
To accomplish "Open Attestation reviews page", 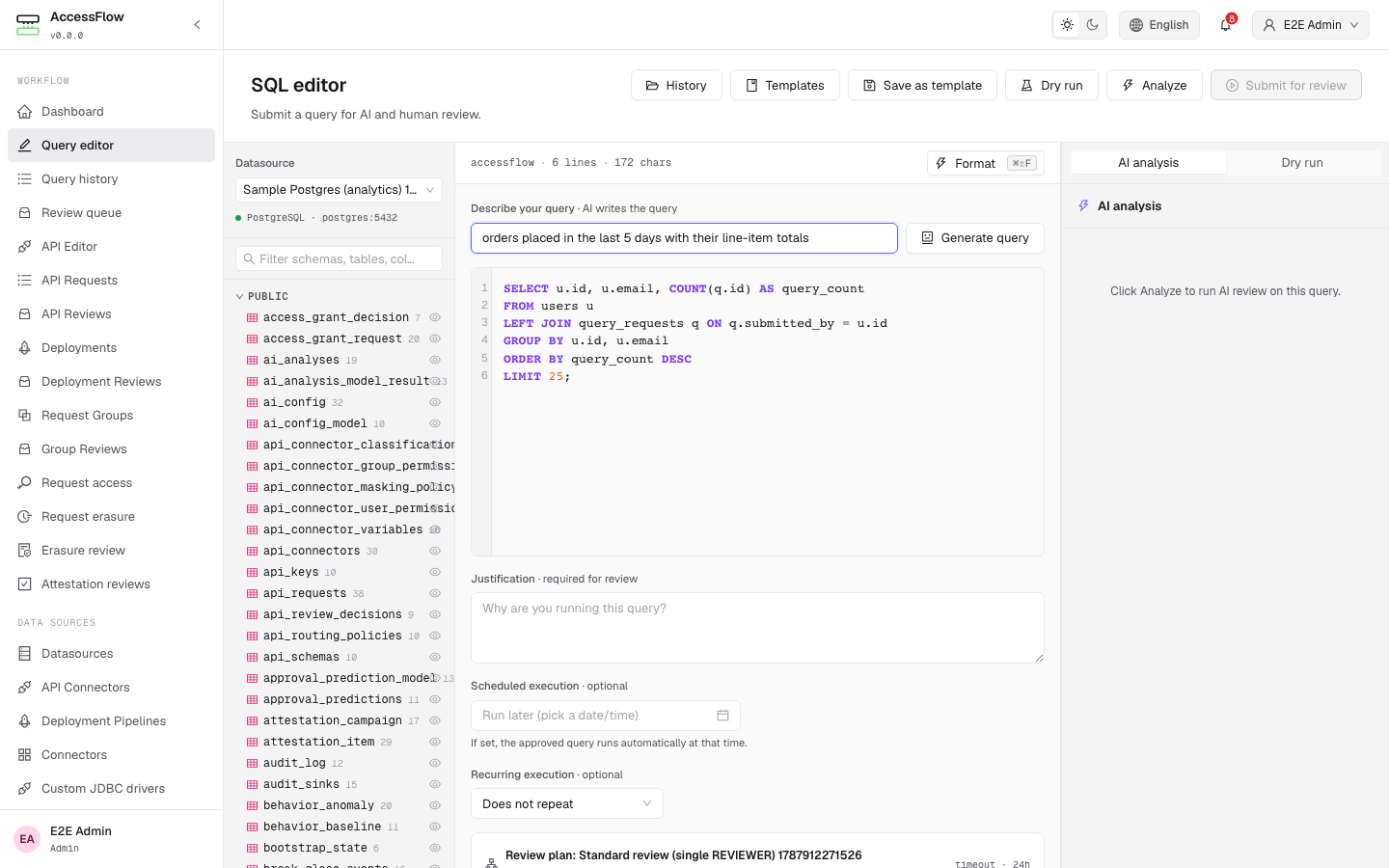I will 111,584.
